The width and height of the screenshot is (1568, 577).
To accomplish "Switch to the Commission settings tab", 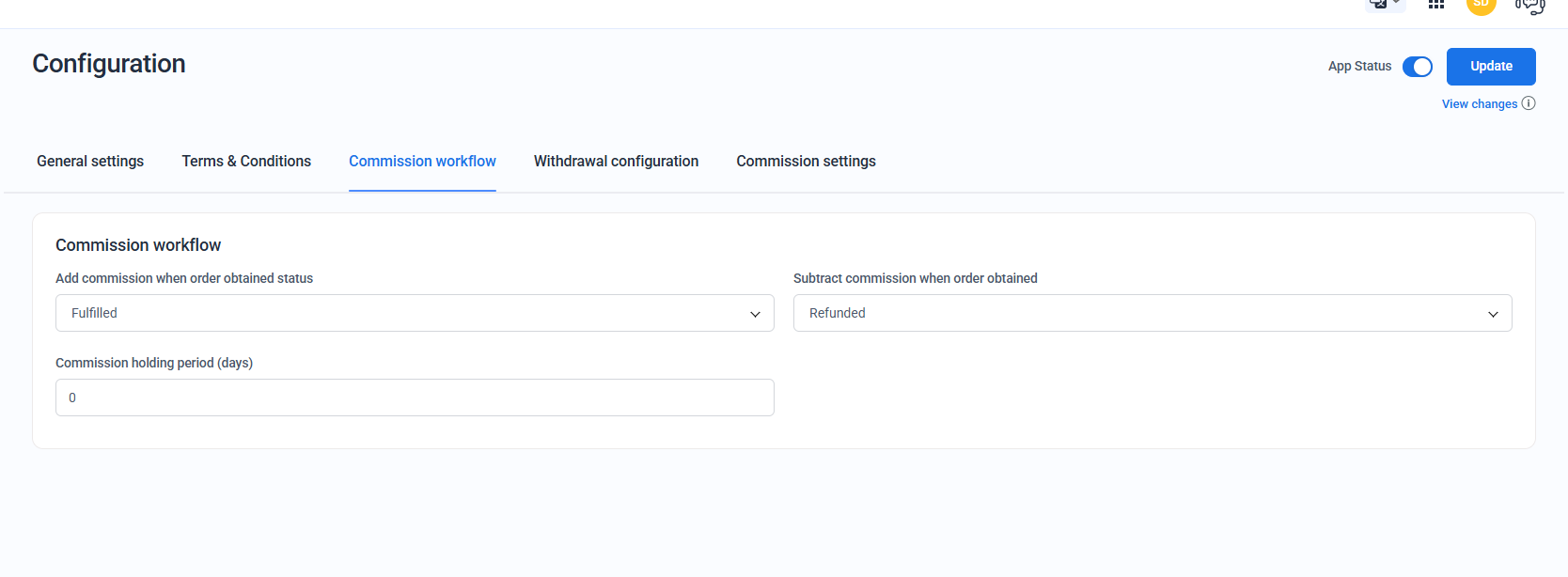I will click(x=806, y=162).
